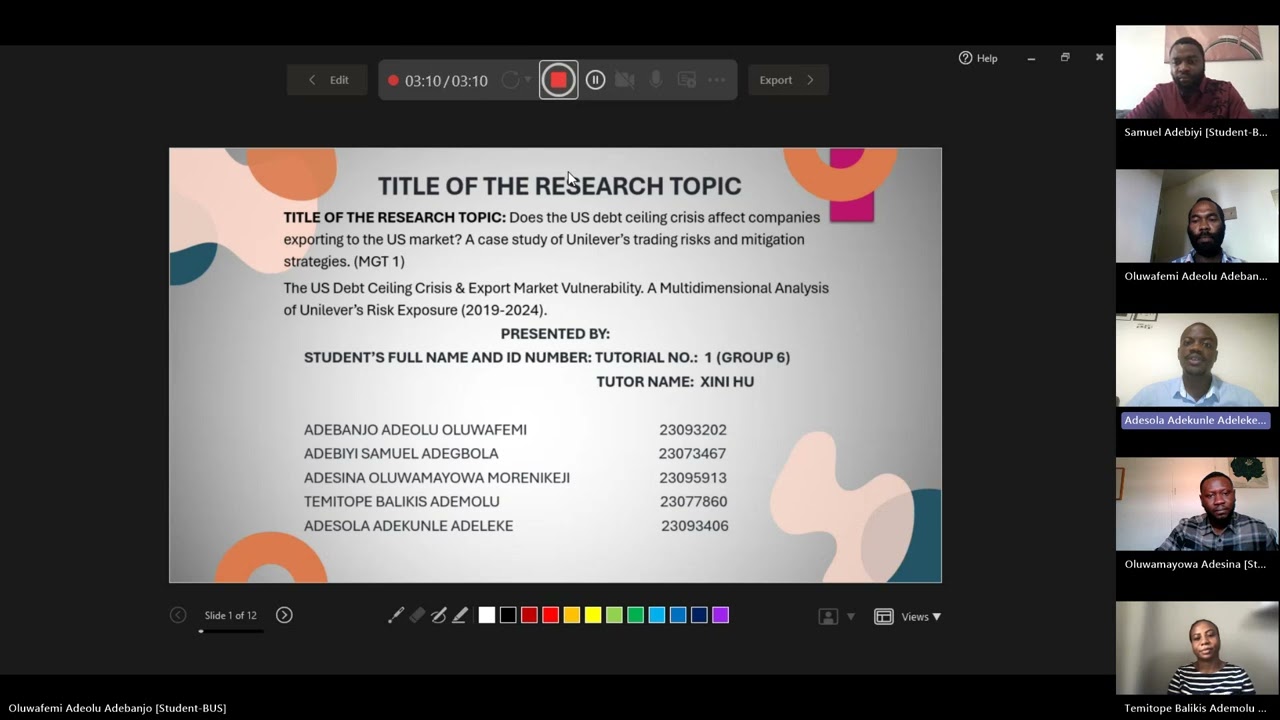Viewport: 1280px width, 720px height.
Task: Click the Slide 1 of 12 label
Action: coord(231,615)
